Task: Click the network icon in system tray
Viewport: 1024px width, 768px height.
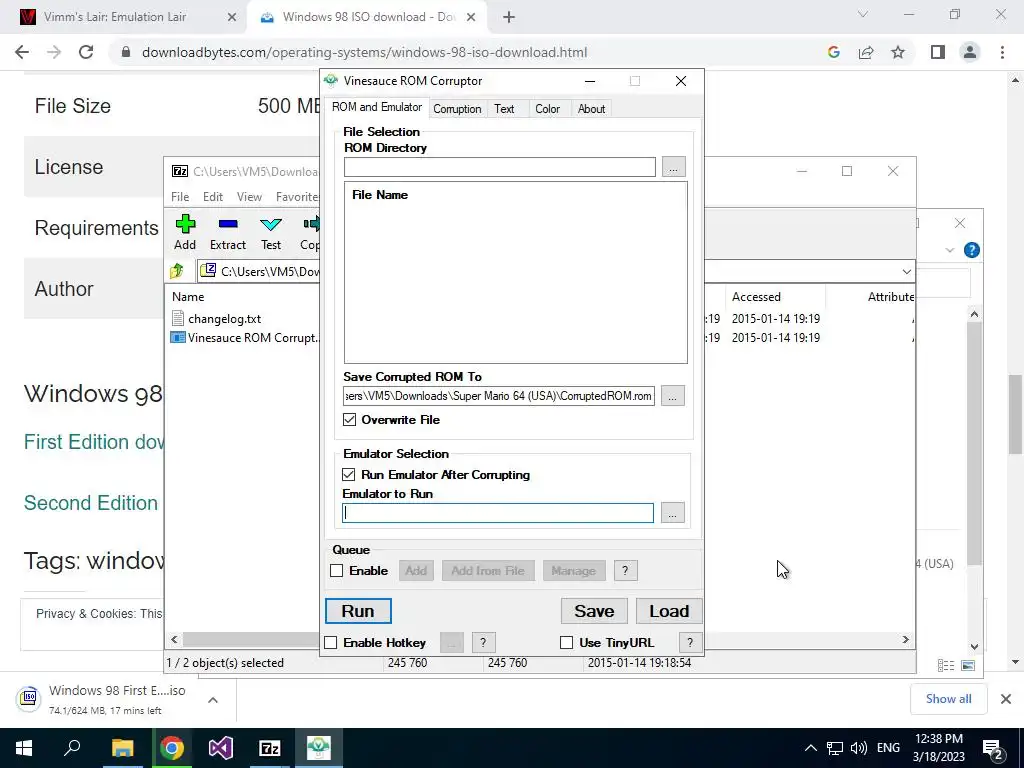Action: [835, 748]
